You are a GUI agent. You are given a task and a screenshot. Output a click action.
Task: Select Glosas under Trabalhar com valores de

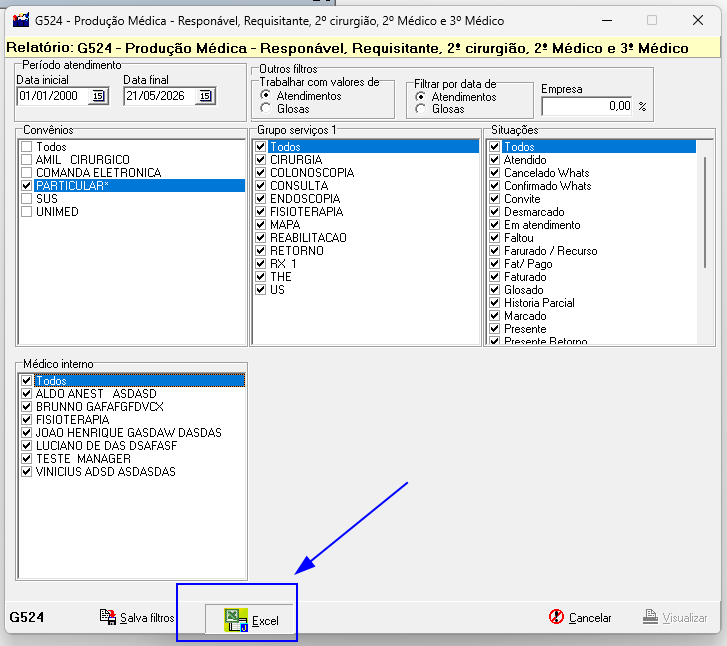pyautogui.click(x=266, y=109)
